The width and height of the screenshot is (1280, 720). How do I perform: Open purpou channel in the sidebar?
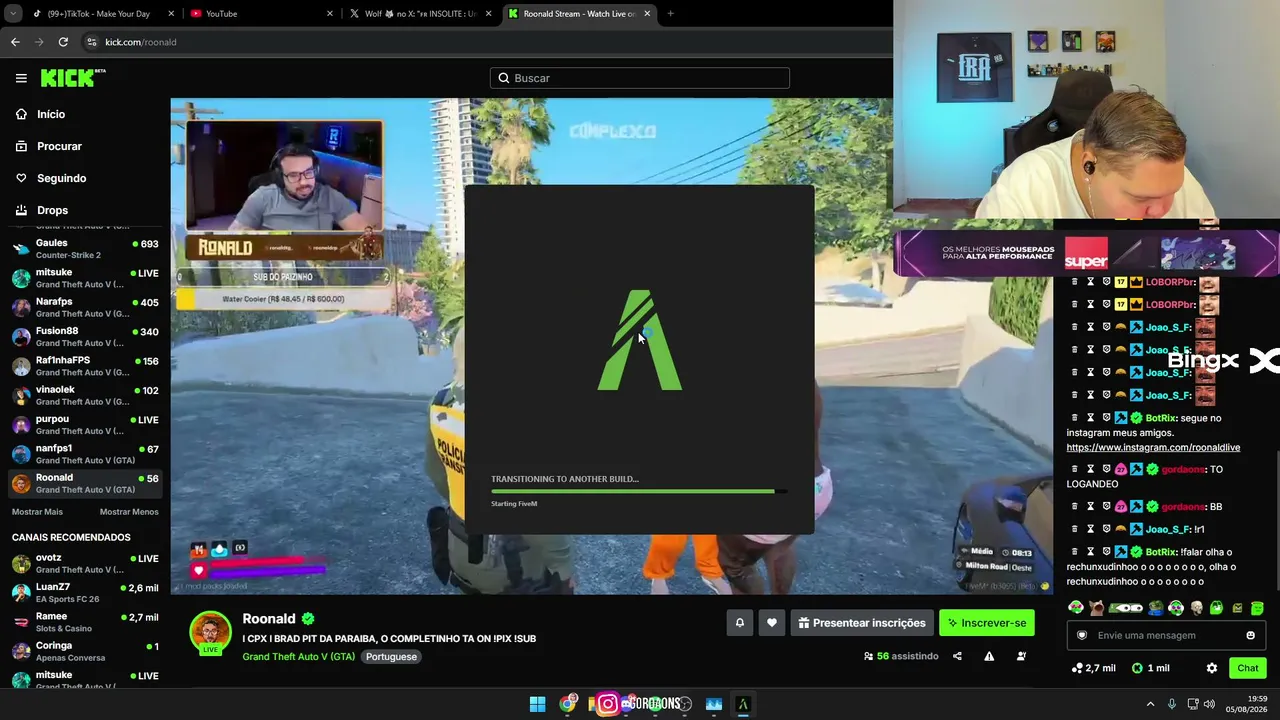(x=85, y=425)
